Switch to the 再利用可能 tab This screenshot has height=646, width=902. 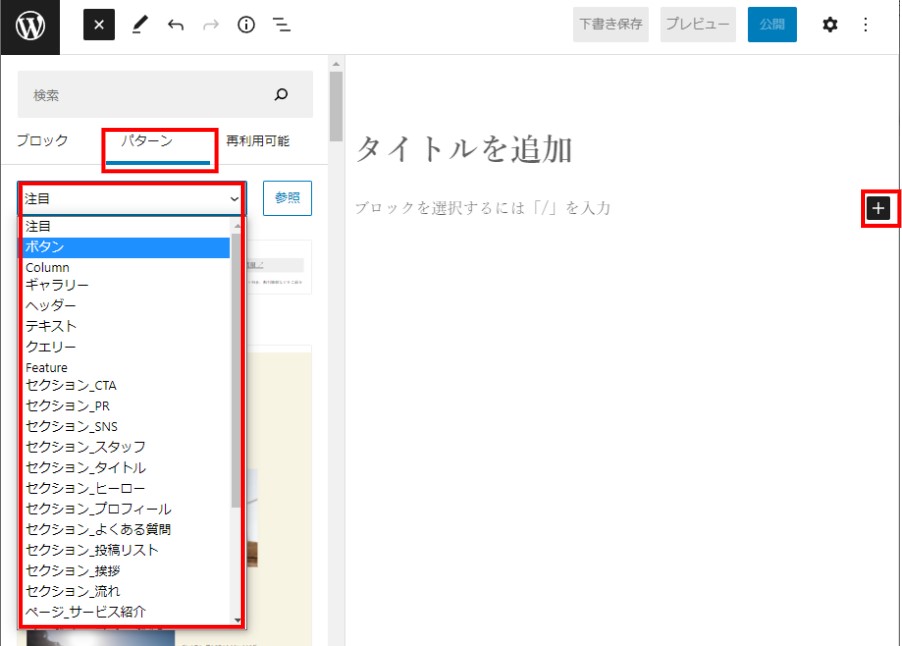point(257,141)
